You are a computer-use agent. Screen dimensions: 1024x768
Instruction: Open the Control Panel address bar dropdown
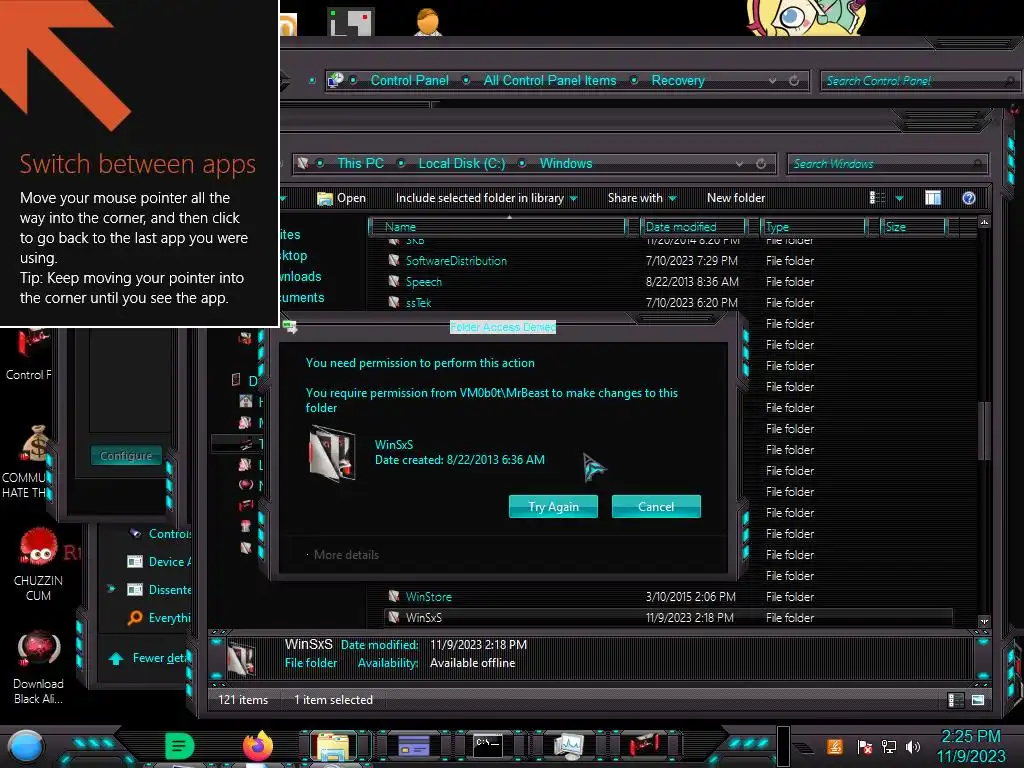(773, 80)
